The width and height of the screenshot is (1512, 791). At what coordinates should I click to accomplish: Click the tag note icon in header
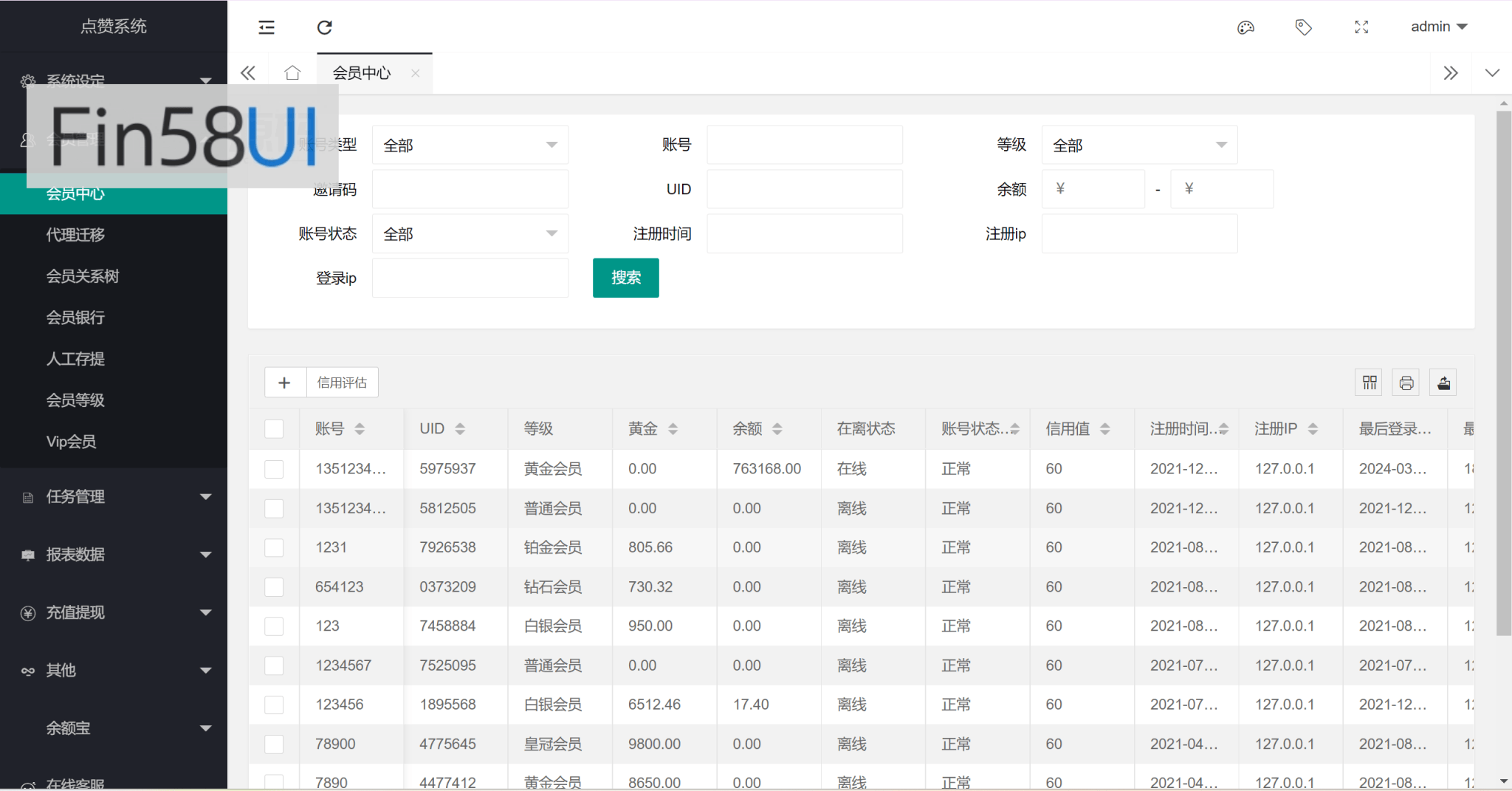pos(1303,27)
